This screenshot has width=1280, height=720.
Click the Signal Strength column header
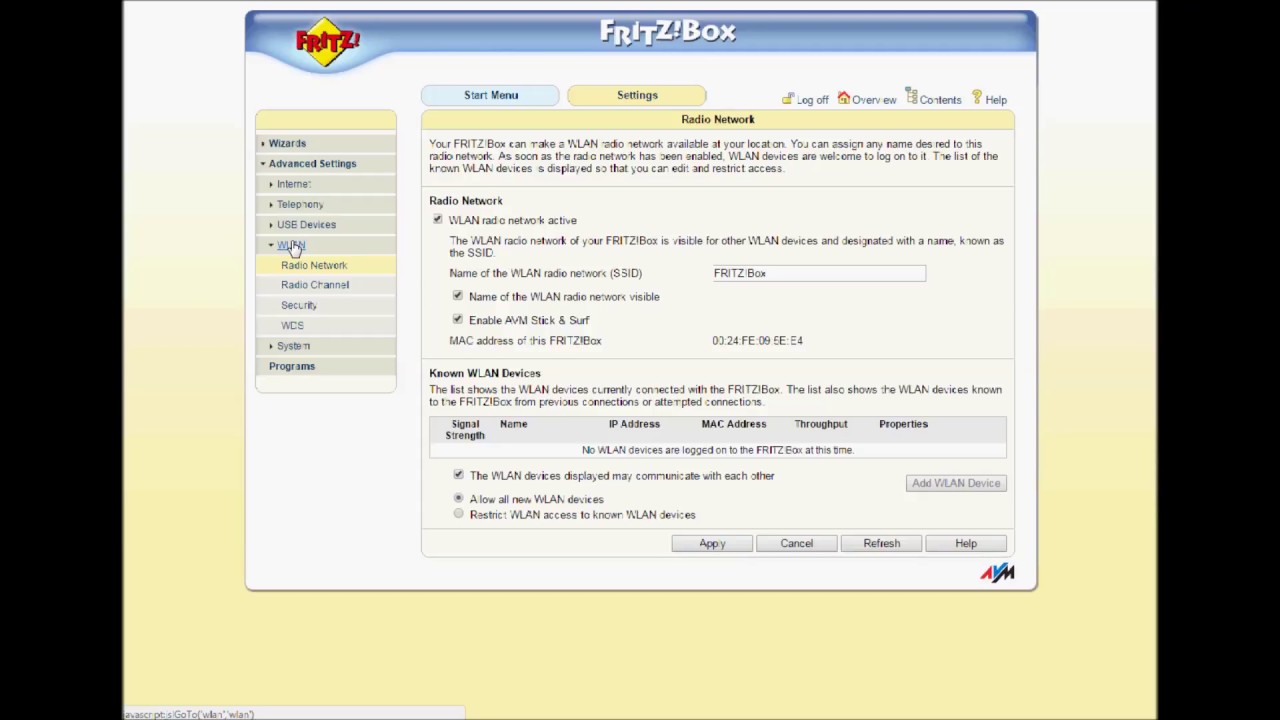465,430
